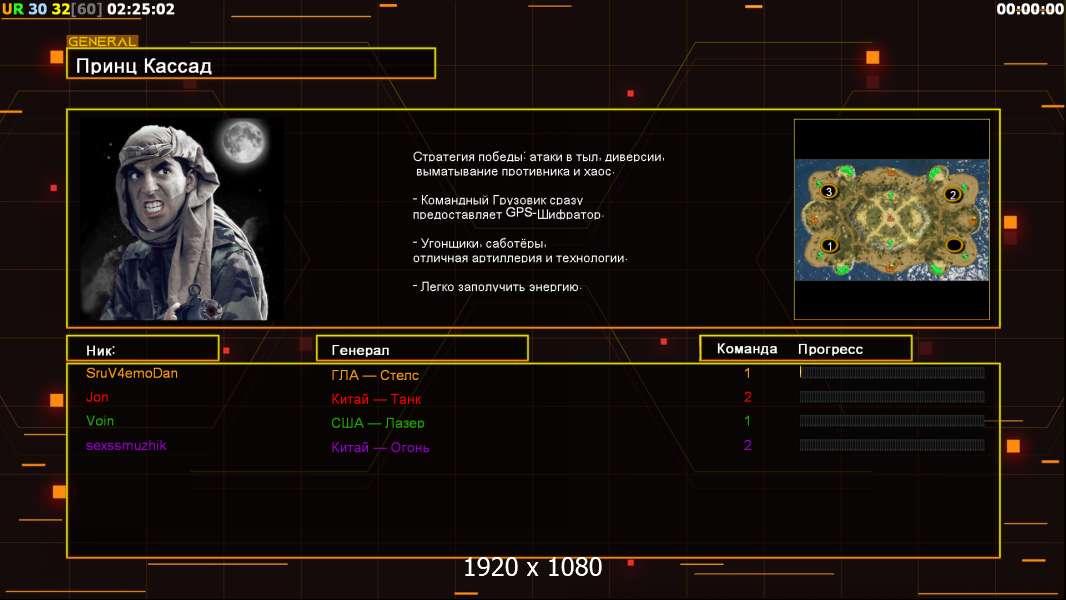Click the unnumbered black start marker on minimap
Screen dimensions: 1066x600
[x=954, y=245]
